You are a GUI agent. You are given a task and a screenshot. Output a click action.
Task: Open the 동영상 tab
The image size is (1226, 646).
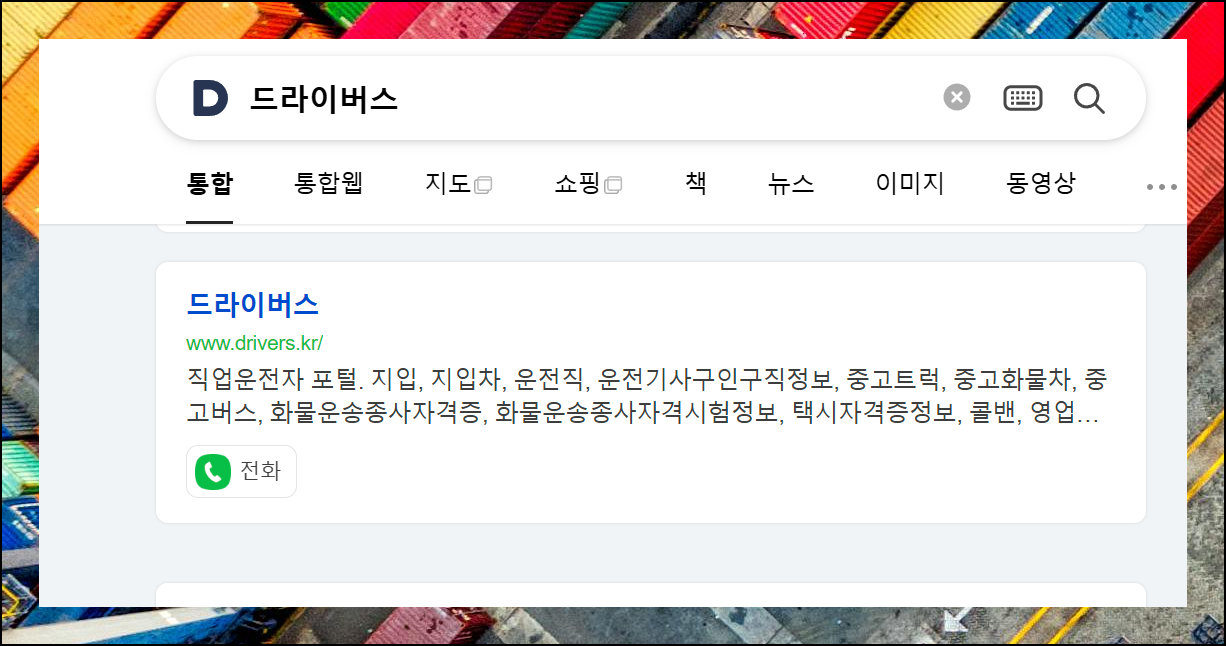click(1041, 184)
